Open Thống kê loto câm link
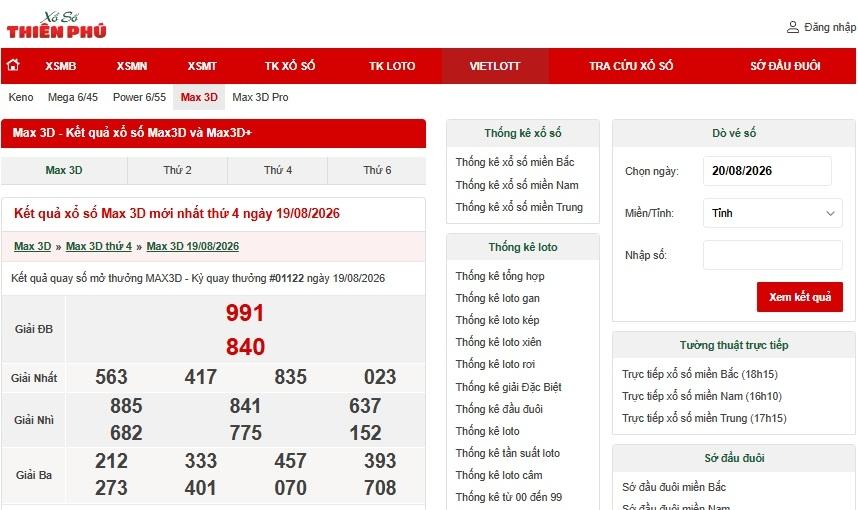This screenshot has height=510, width=858. (x=499, y=475)
